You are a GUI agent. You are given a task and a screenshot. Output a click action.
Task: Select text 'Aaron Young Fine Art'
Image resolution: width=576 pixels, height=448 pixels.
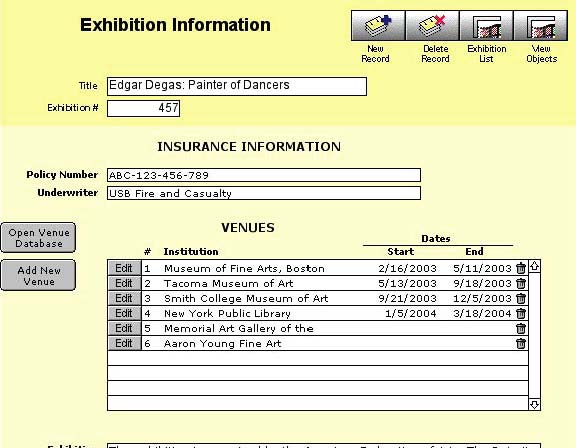pyautogui.click(x=223, y=344)
